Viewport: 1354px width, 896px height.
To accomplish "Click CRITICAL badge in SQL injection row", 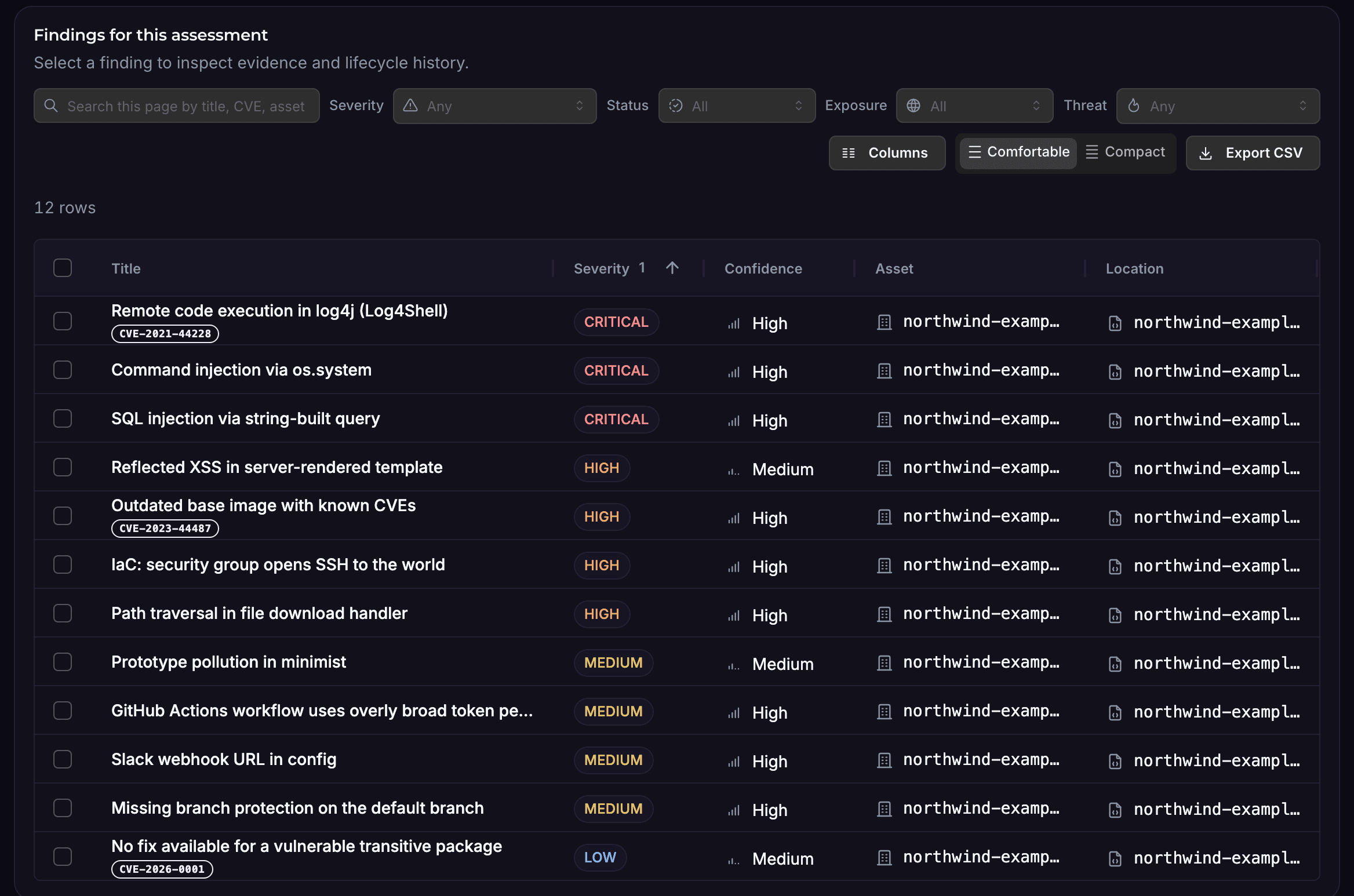I will [x=616, y=419].
